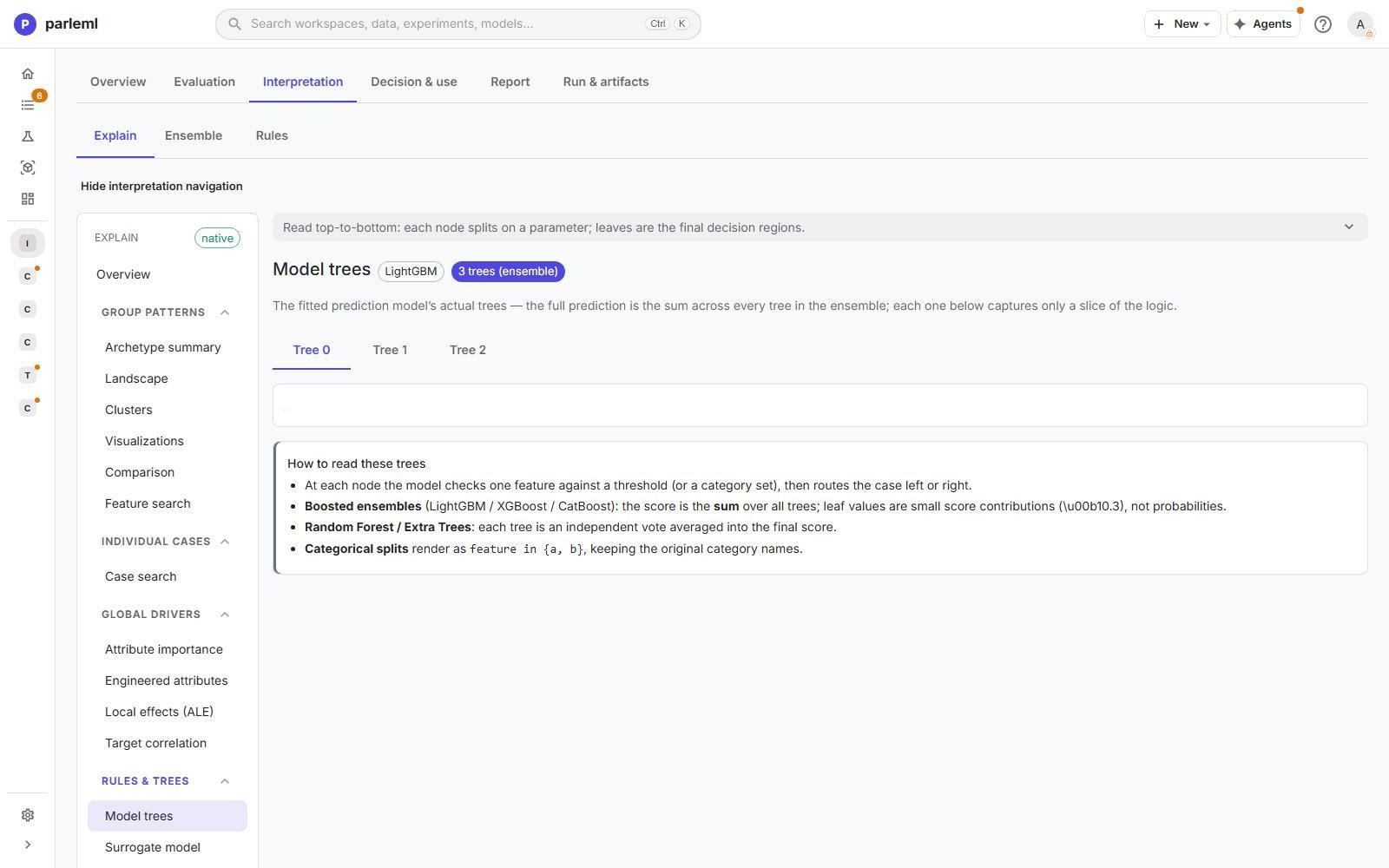Image resolution: width=1389 pixels, height=868 pixels.
Task: Click the help question mark icon
Action: click(1323, 24)
